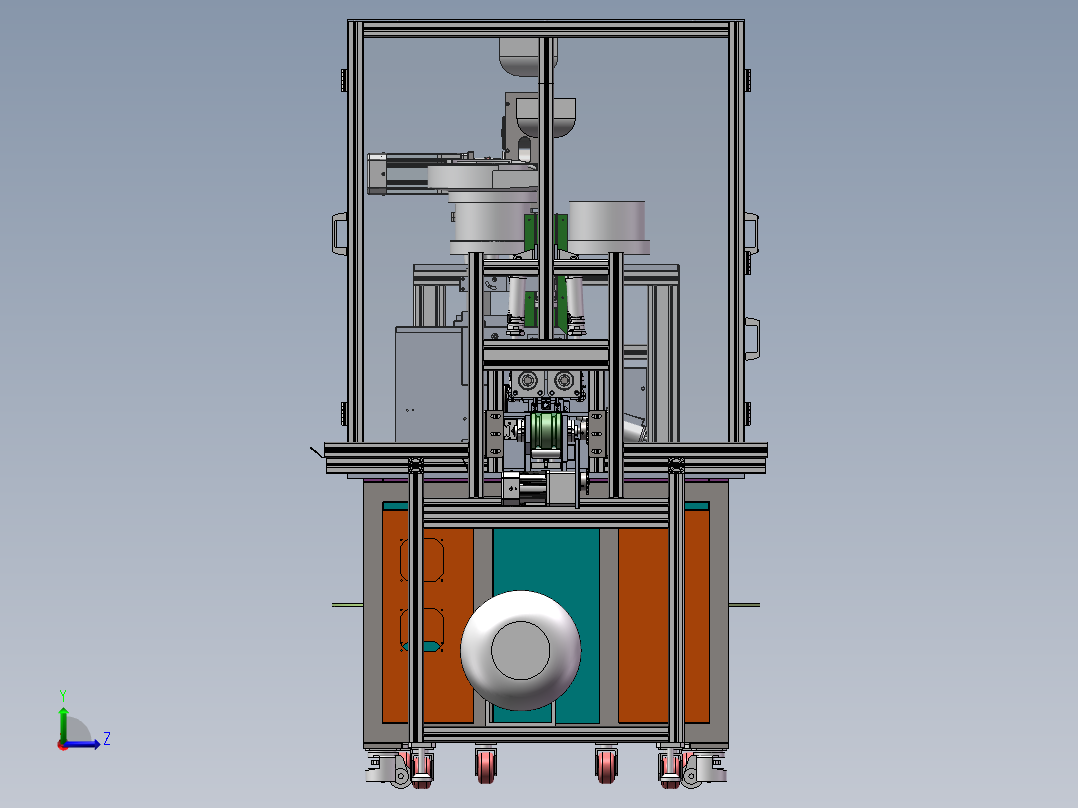The image size is (1078, 808).
Task: Select the gray electrical enclosure box behind the frame
Action: point(431,384)
